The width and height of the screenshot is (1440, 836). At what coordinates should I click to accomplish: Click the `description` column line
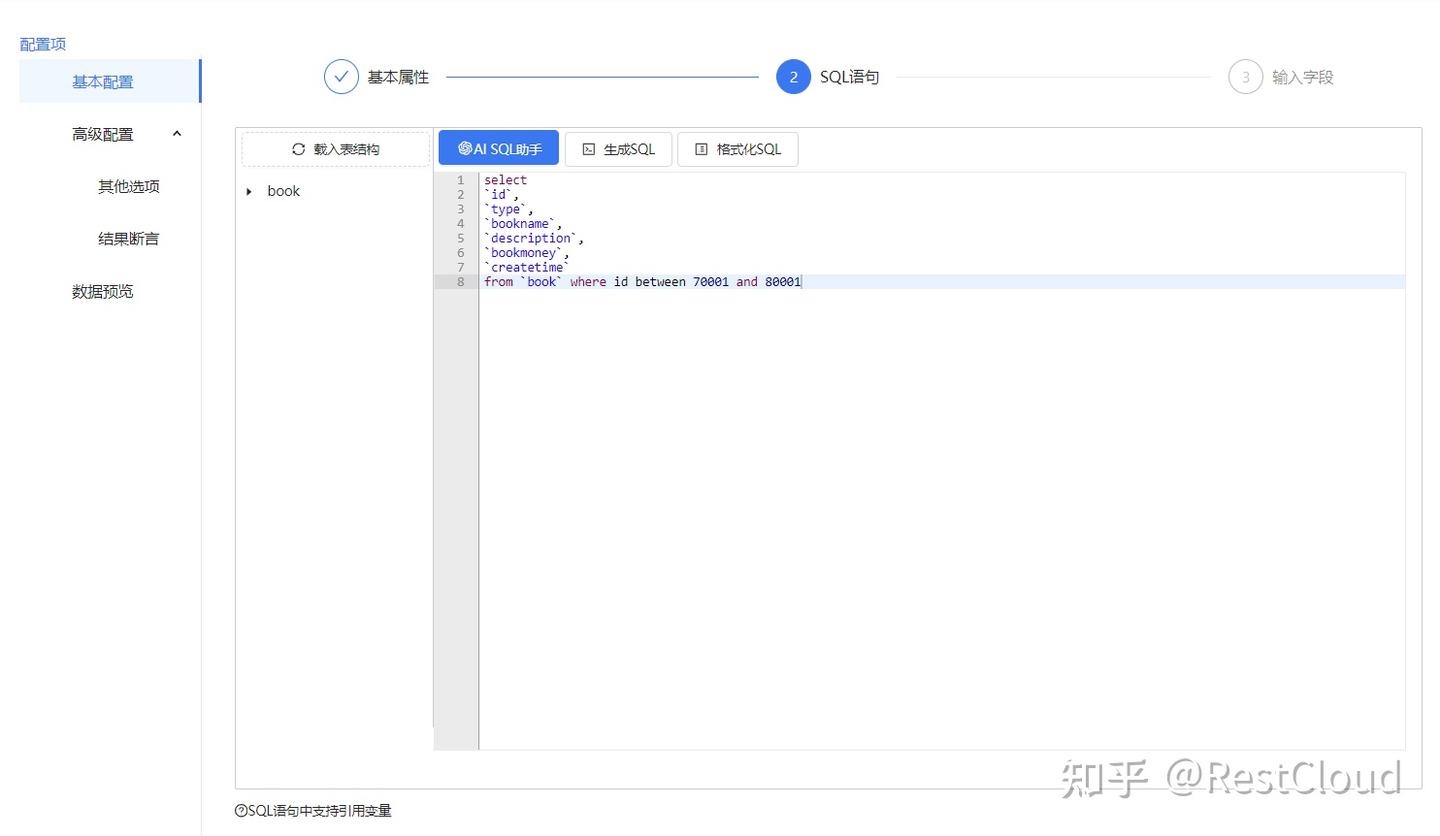[x=534, y=238]
